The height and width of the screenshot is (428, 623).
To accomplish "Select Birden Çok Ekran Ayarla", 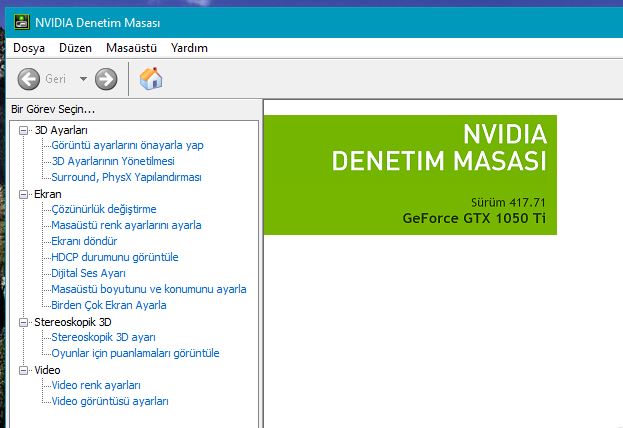I will click(x=109, y=305).
